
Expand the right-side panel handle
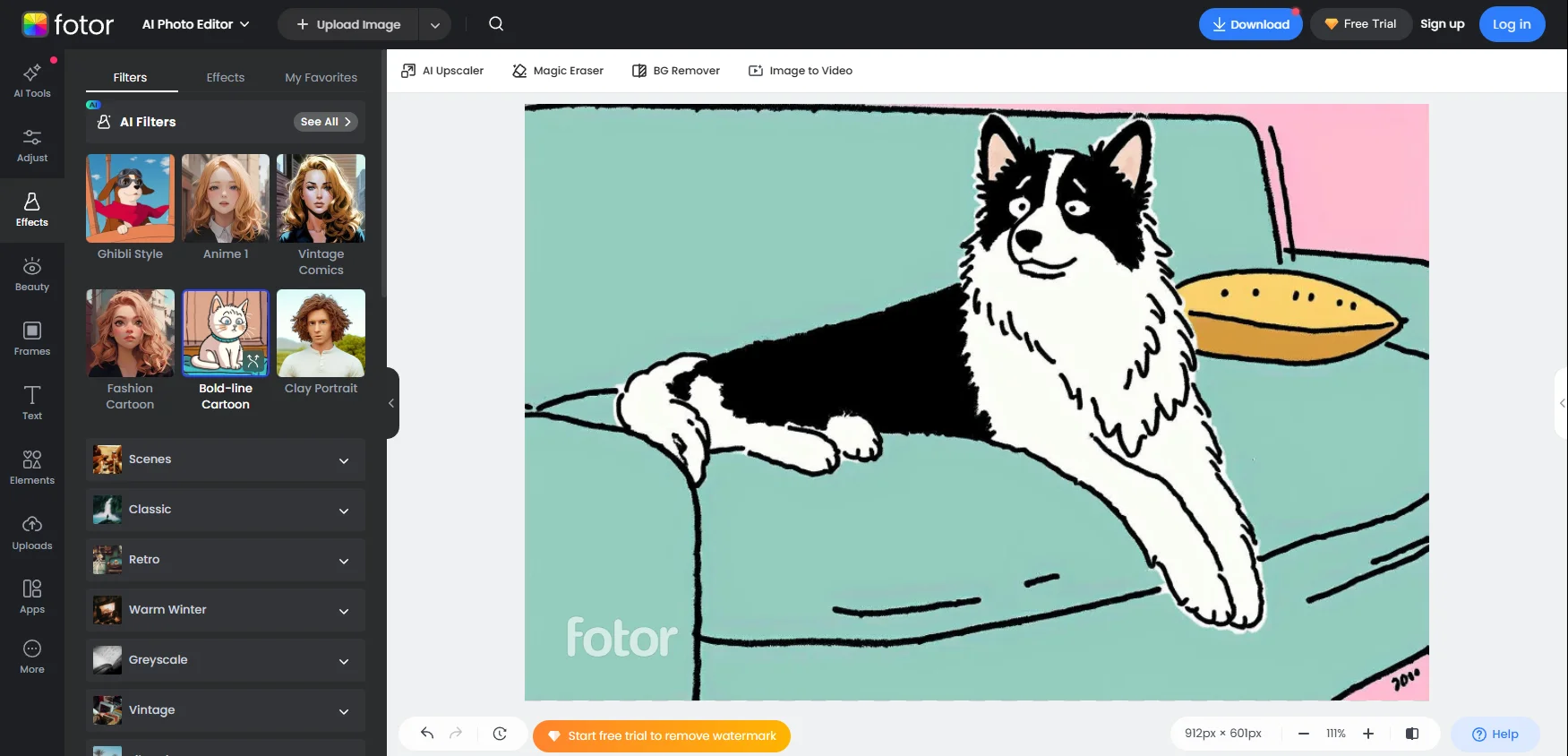pos(1562,403)
